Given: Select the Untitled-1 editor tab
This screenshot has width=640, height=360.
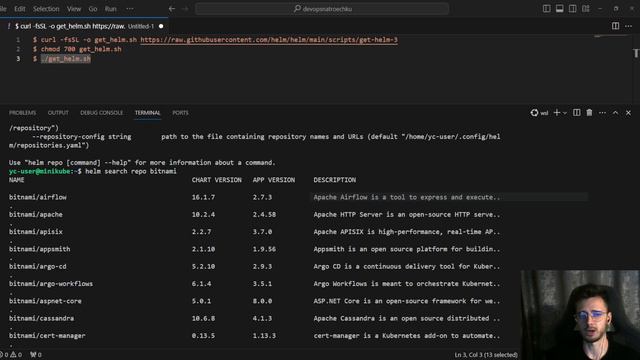Looking at the screenshot, I should [x=84, y=26].
